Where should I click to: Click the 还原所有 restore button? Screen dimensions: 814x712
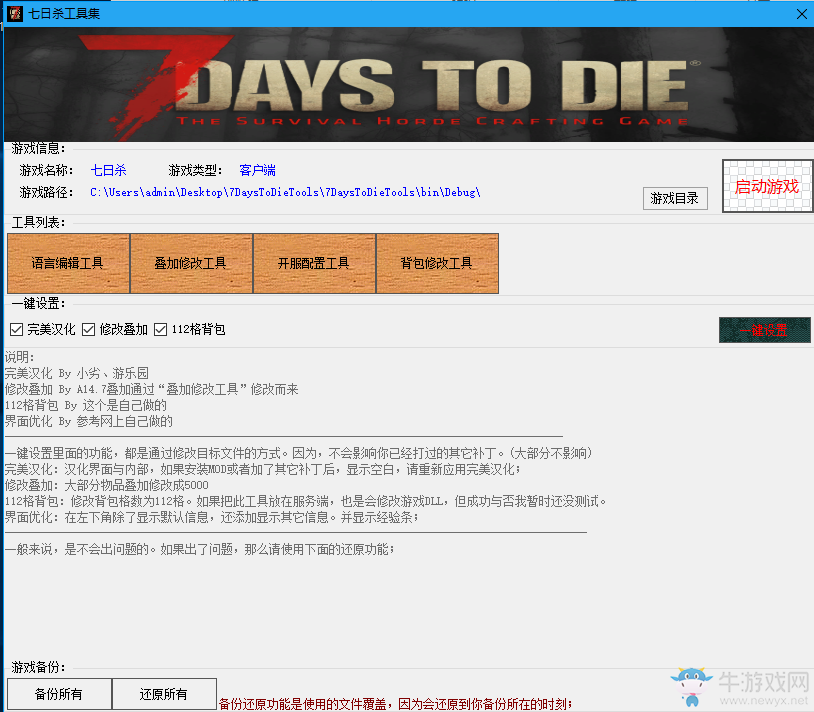coord(164,694)
